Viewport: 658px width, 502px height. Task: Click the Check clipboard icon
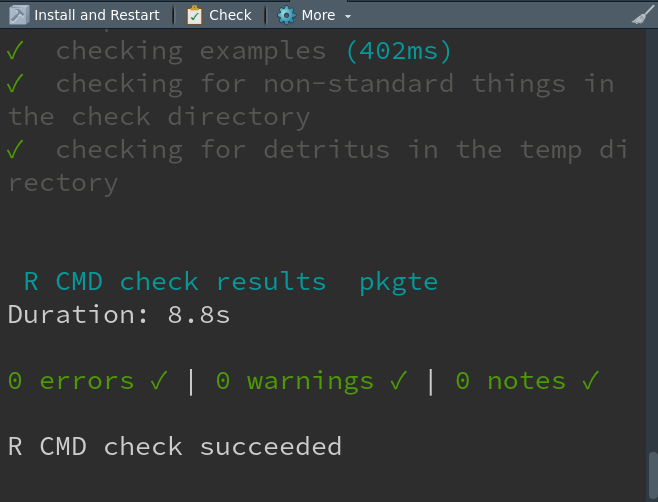tap(194, 15)
